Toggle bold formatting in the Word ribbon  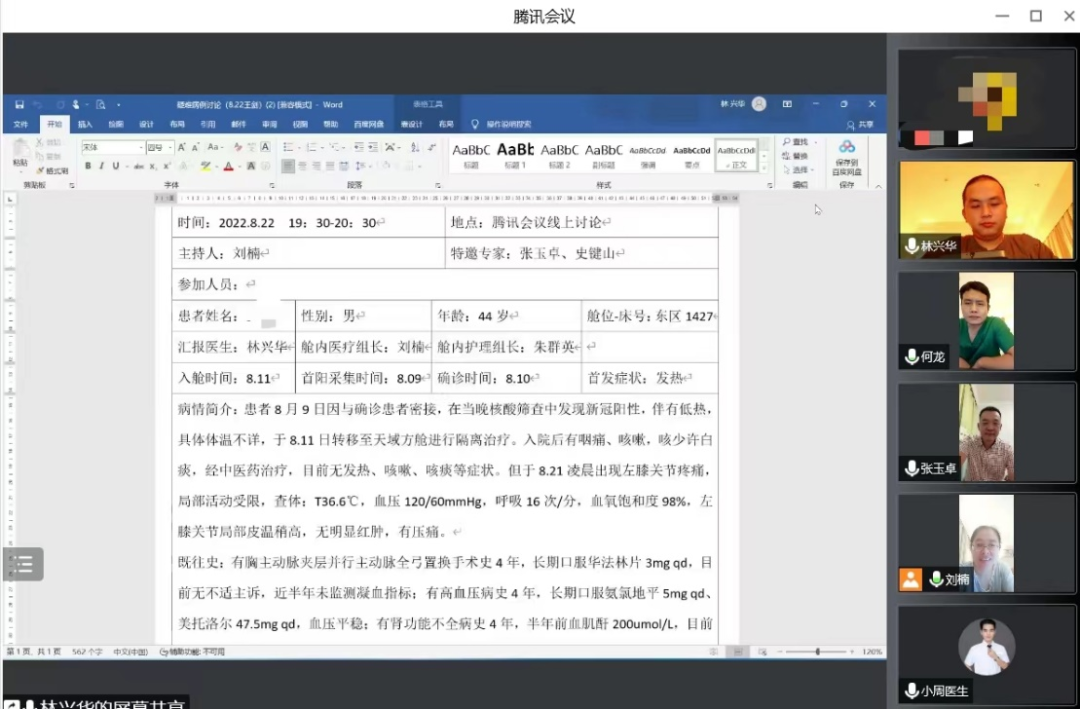click(x=89, y=166)
